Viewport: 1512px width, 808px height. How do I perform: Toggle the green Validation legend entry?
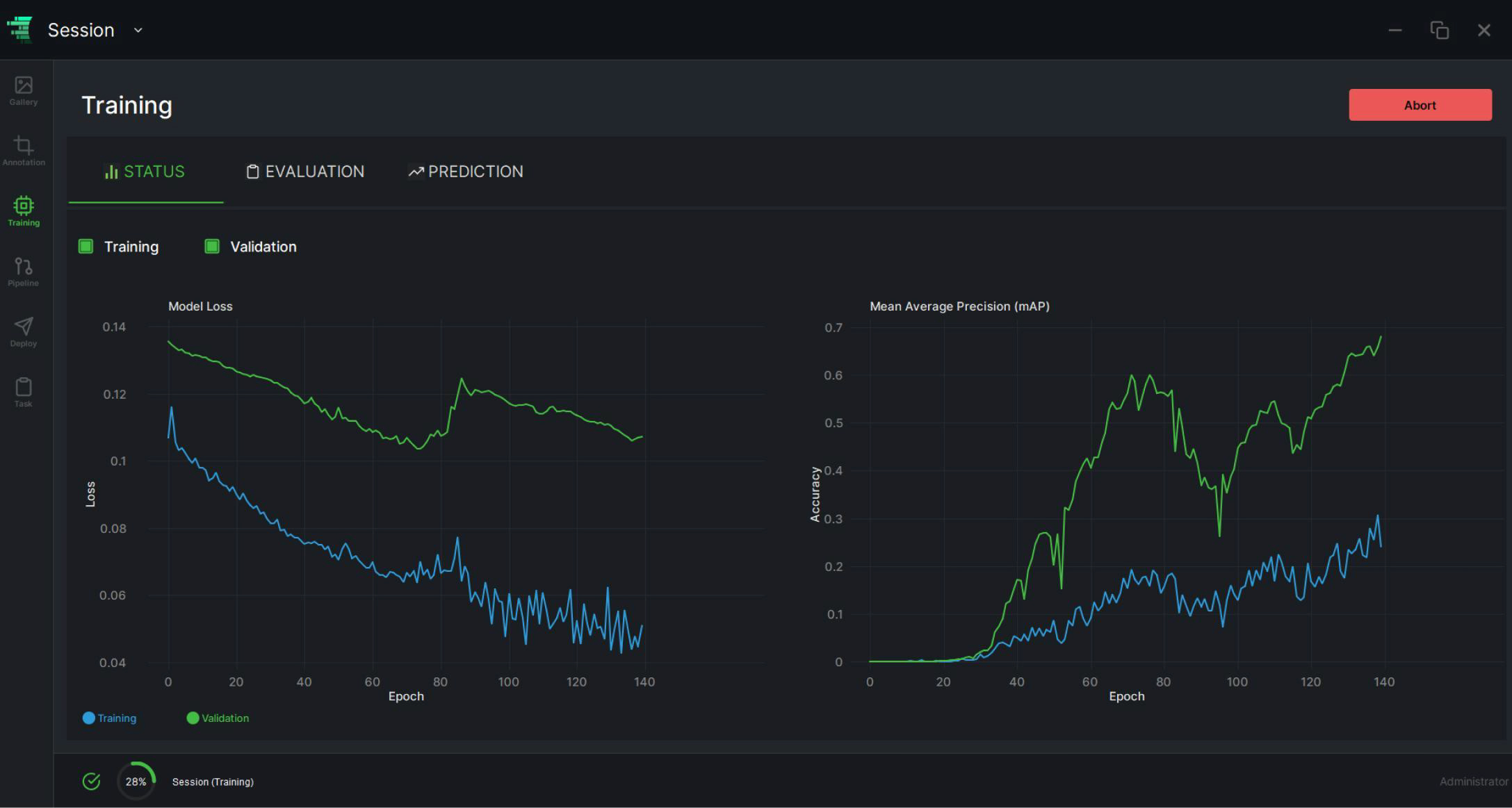(218, 718)
